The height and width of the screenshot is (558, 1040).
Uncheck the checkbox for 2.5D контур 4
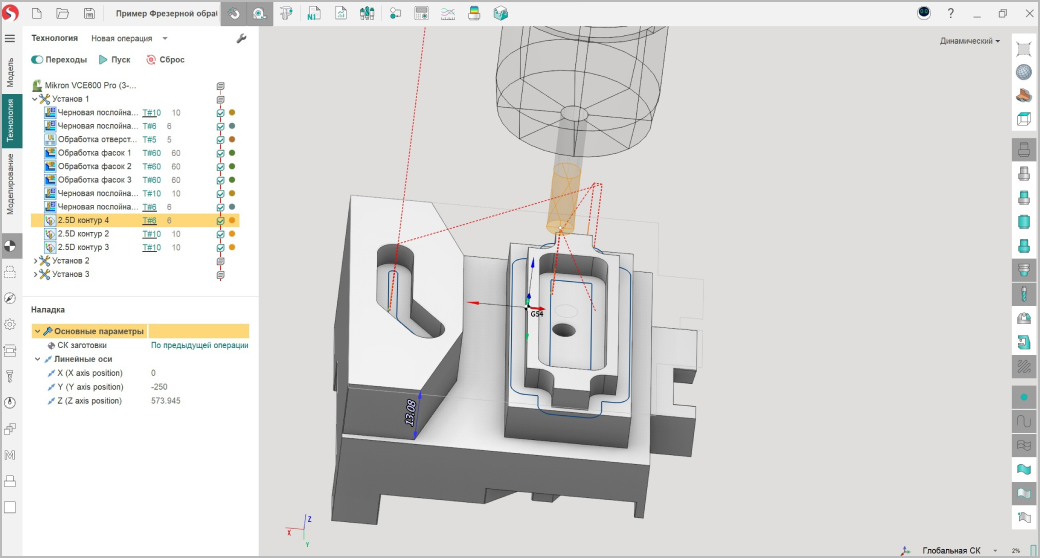(x=220, y=220)
